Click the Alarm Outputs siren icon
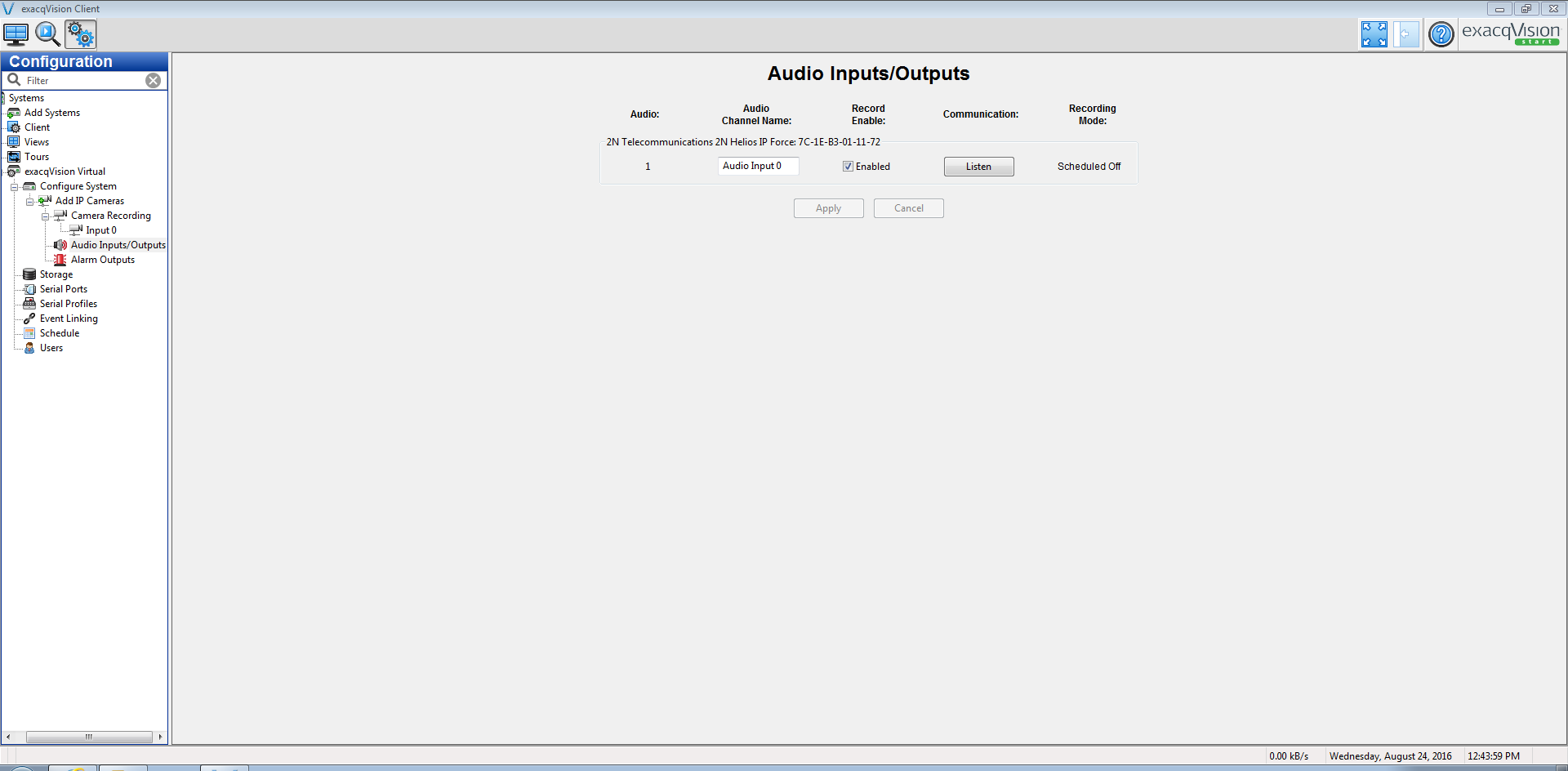The width and height of the screenshot is (1568, 771). [x=60, y=260]
